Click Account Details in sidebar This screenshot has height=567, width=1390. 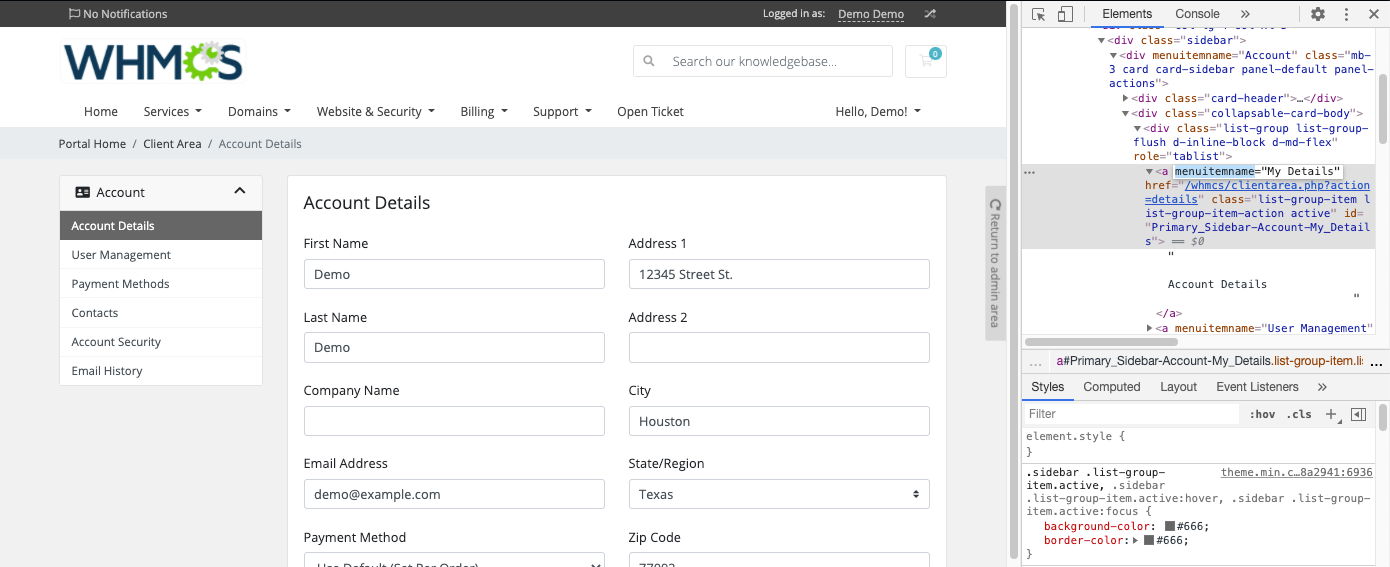tap(161, 226)
